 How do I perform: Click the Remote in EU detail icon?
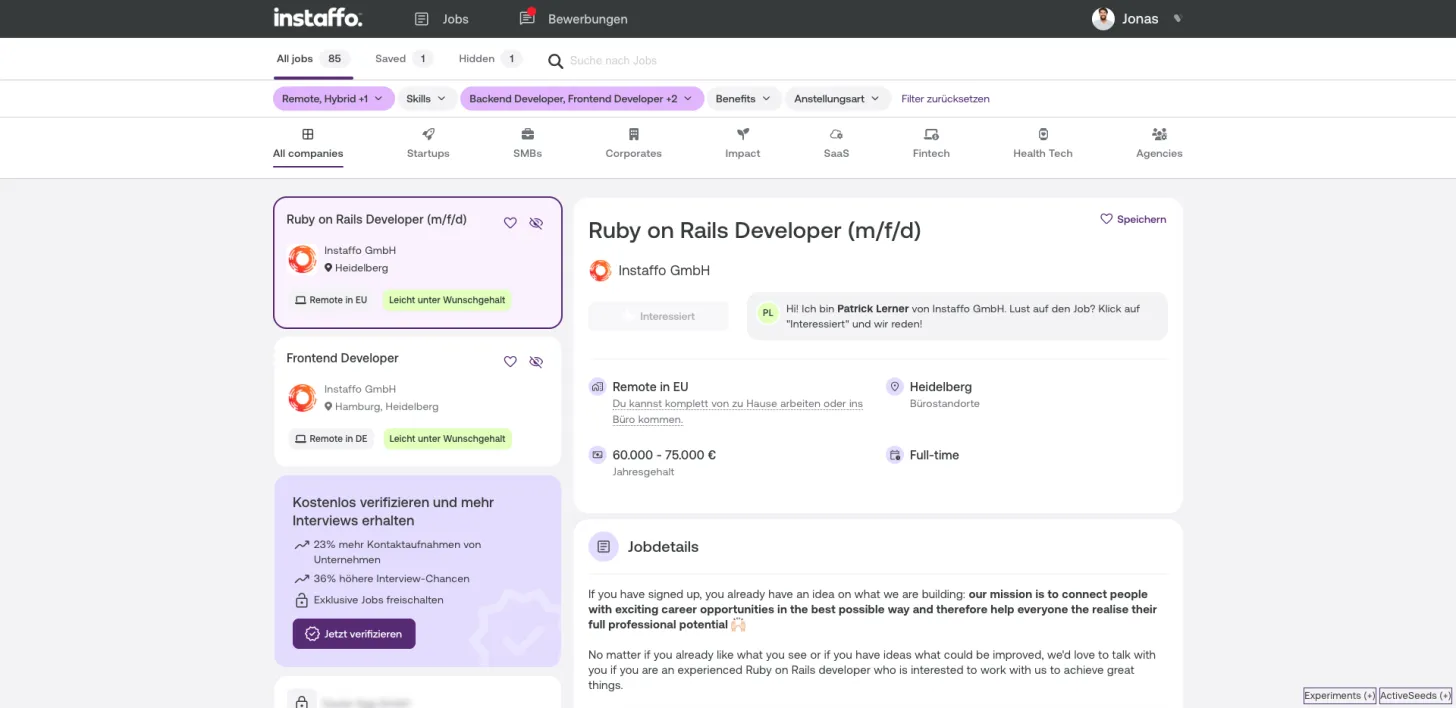click(597, 387)
